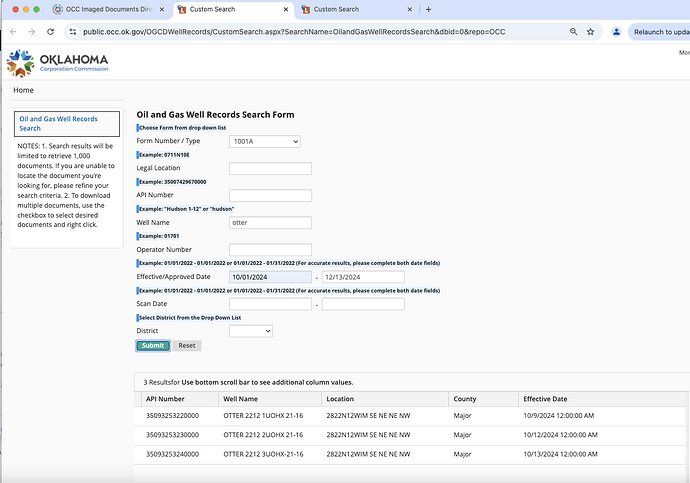Open the Form Number / Type dropdown
This screenshot has width=690, height=483.
coord(265,142)
